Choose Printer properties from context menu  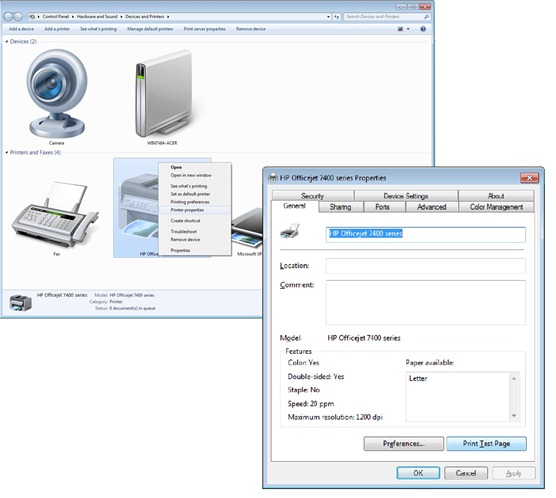(x=195, y=210)
